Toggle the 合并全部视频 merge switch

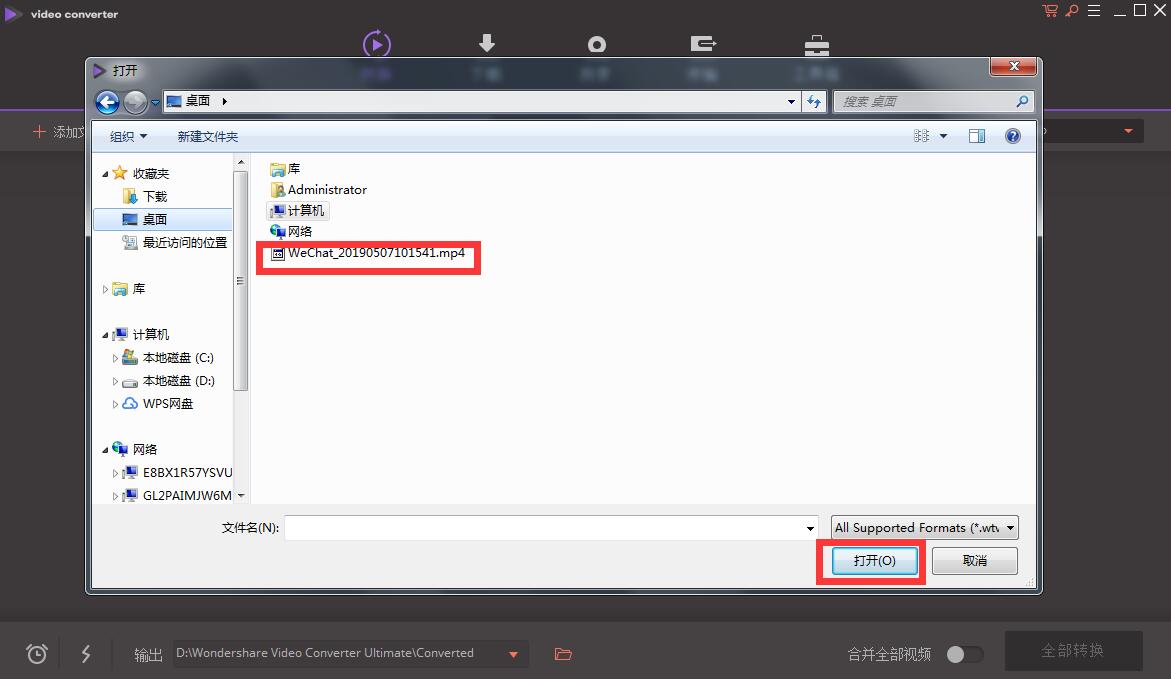(x=964, y=654)
